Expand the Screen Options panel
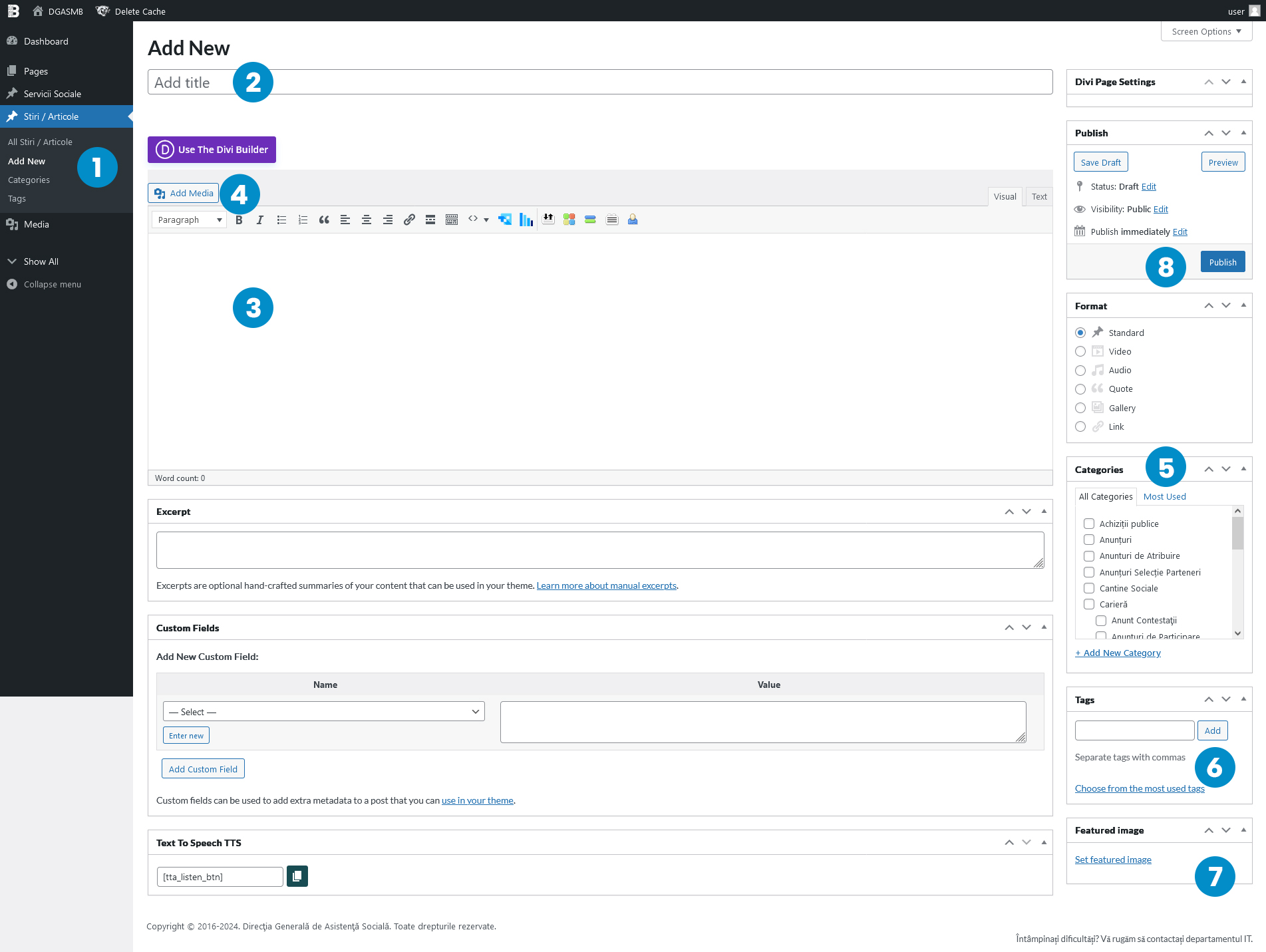Screen dimensions: 1266x952 [1206, 31]
